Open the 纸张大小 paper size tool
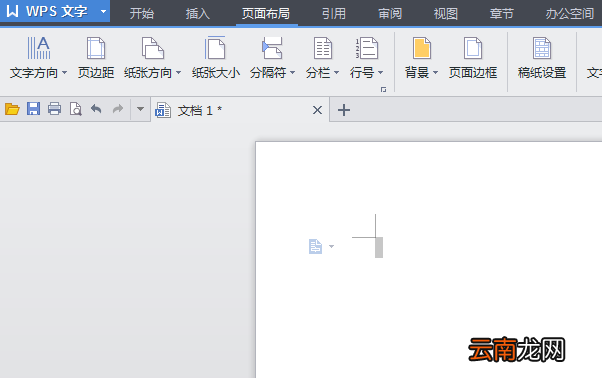This screenshot has width=602, height=378. click(x=216, y=57)
